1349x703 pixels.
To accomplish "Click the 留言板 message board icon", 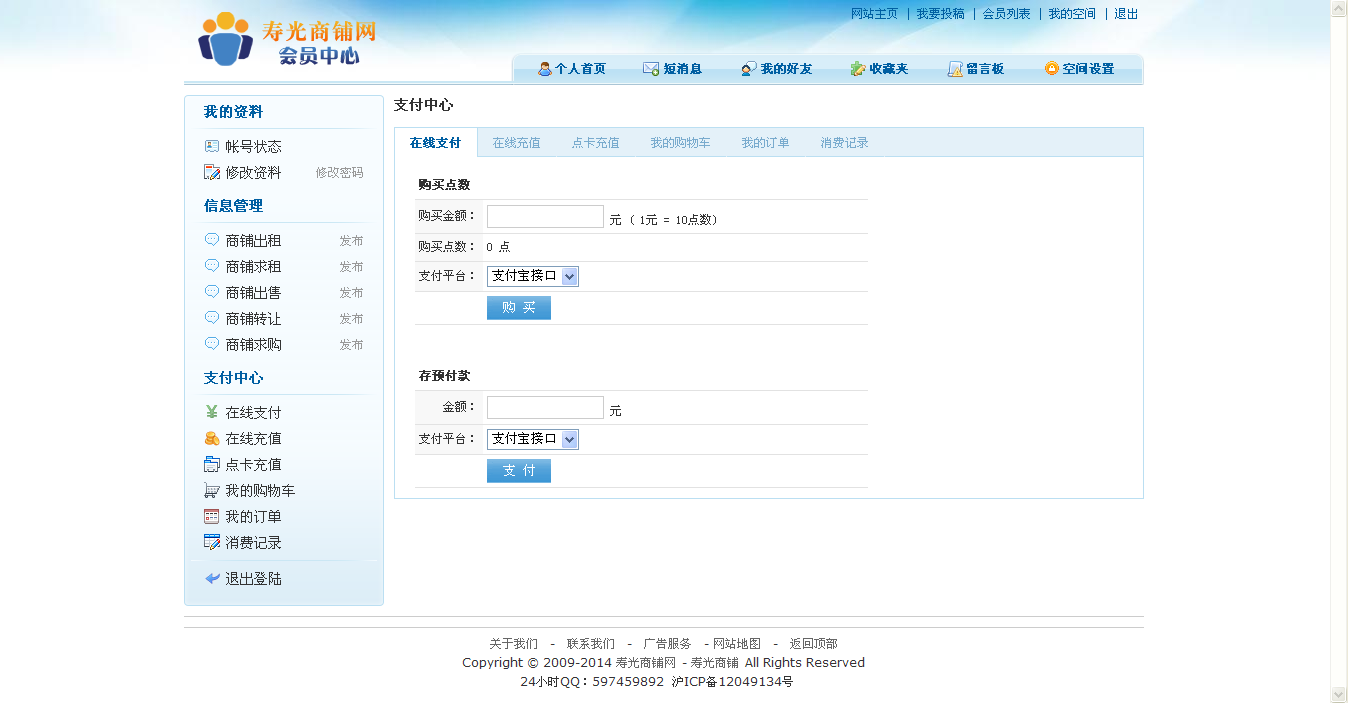I will pyautogui.click(x=955, y=69).
